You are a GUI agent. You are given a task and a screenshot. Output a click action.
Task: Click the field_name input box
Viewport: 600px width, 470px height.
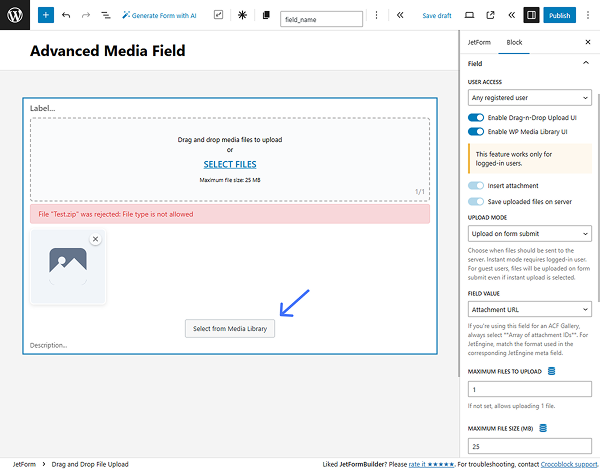point(321,19)
